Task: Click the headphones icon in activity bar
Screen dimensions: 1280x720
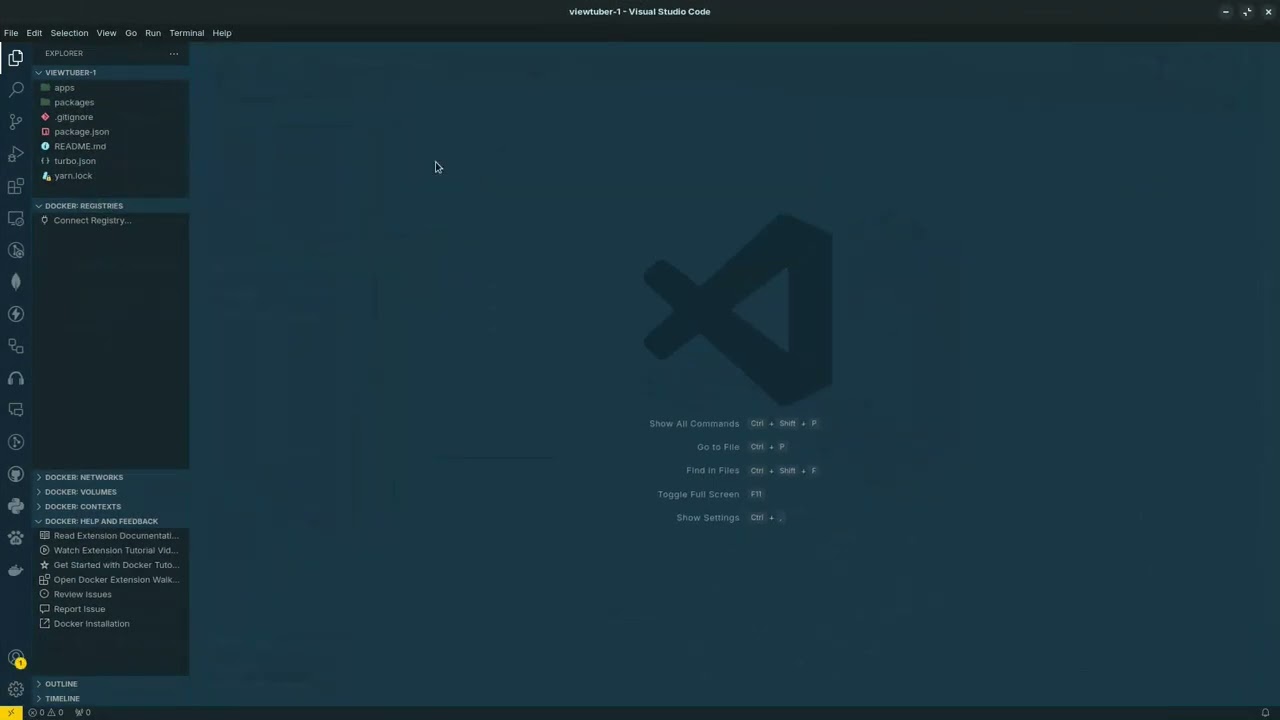Action: [x=15, y=378]
